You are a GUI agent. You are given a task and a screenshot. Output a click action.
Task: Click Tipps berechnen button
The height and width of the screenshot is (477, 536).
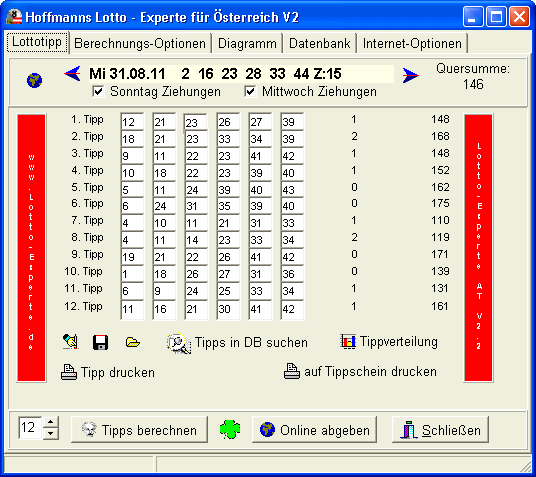point(139,430)
